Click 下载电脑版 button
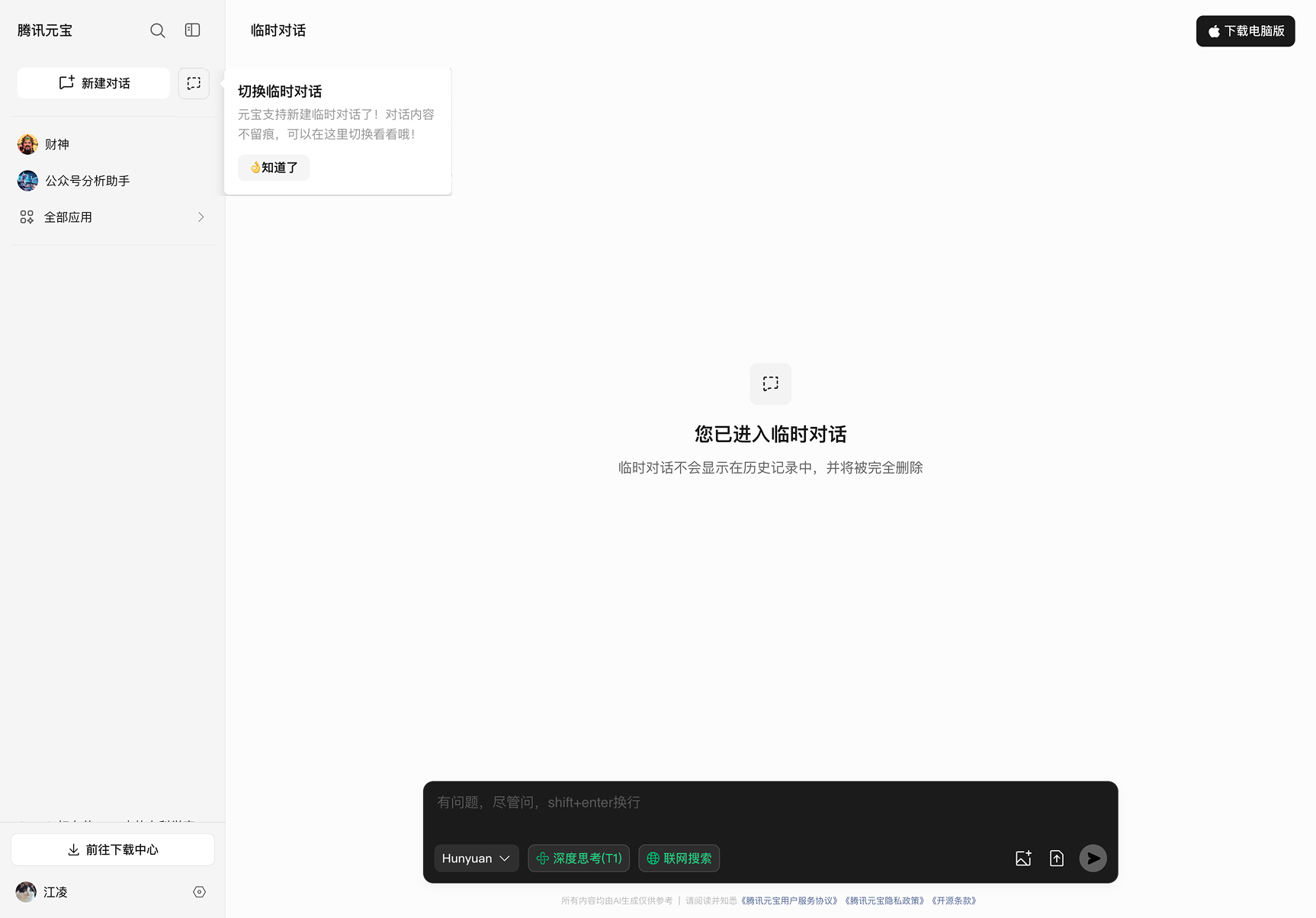 click(1245, 31)
